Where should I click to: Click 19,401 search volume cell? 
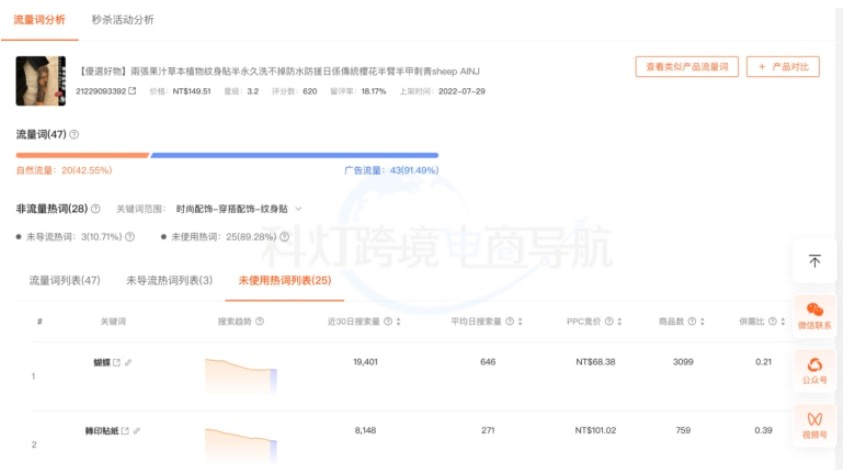[366, 362]
